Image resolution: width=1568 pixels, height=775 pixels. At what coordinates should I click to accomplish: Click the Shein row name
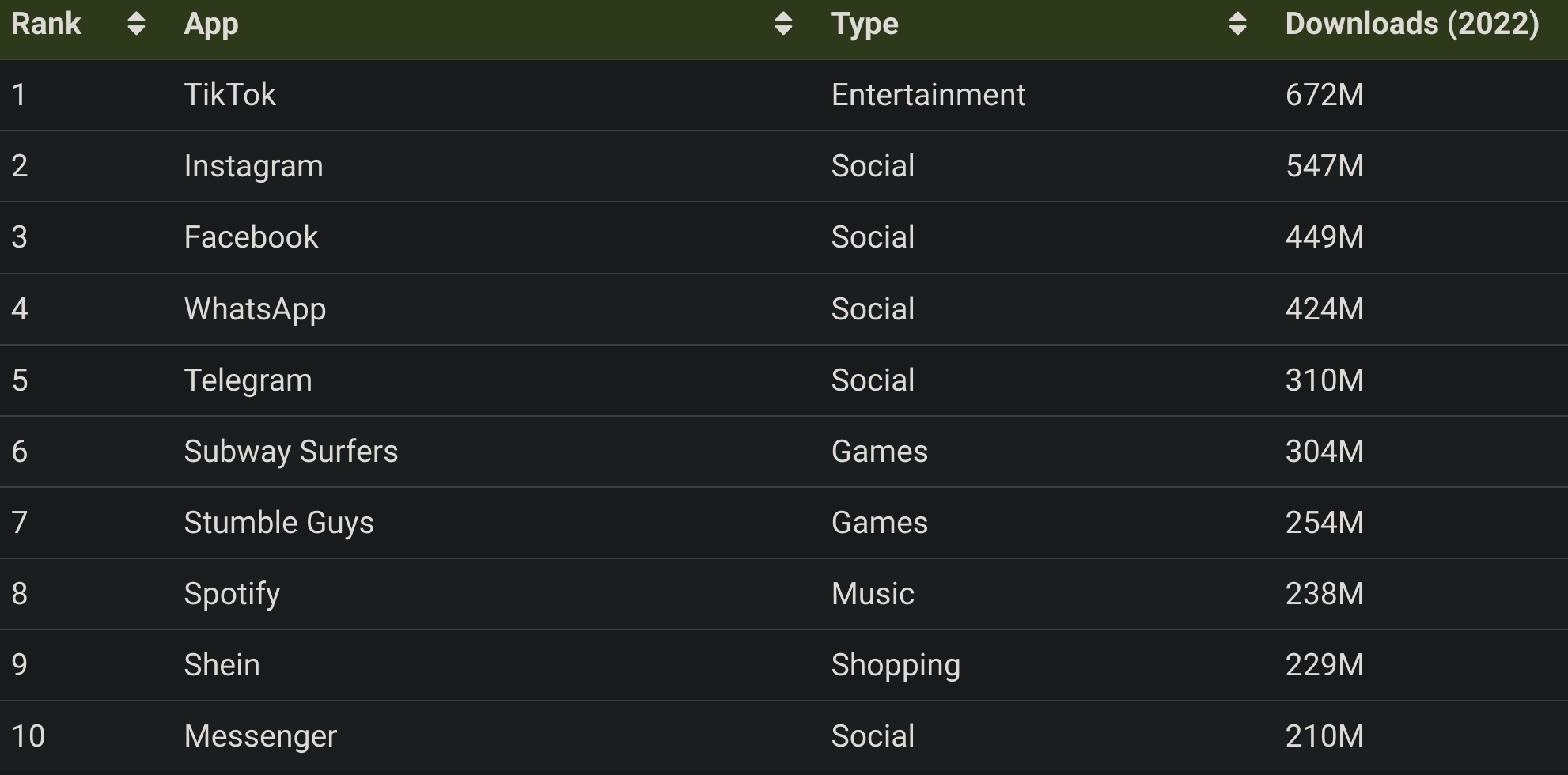click(222, 665)
